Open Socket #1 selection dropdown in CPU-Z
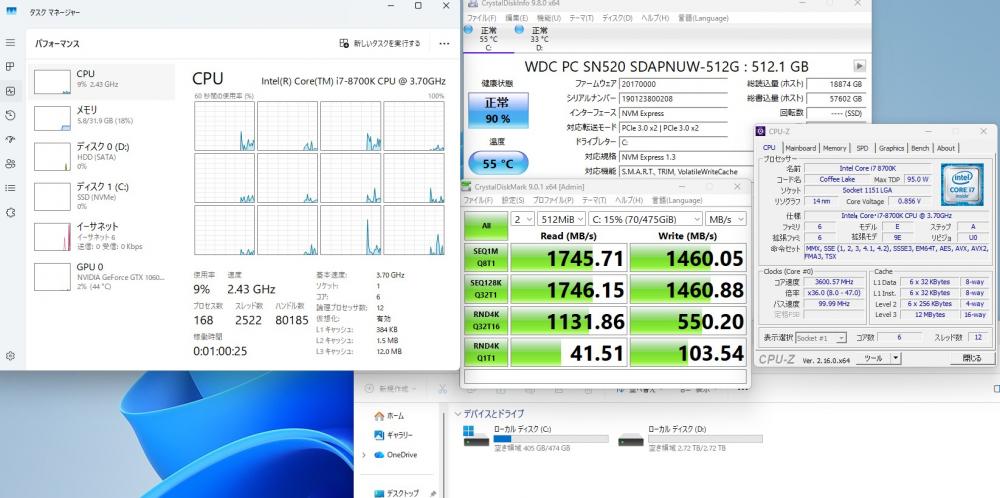 point(821,338)
